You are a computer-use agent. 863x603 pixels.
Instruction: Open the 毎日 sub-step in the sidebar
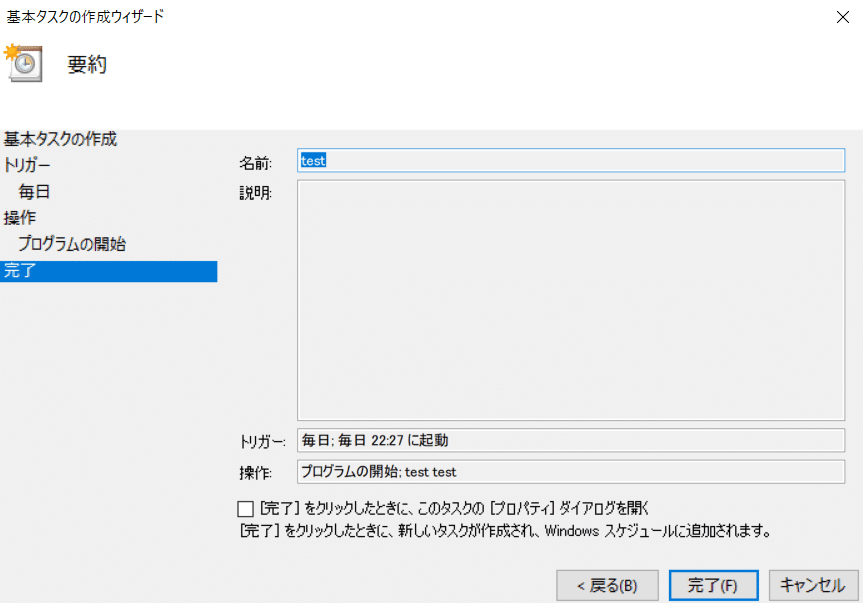(x=34, y=191)
